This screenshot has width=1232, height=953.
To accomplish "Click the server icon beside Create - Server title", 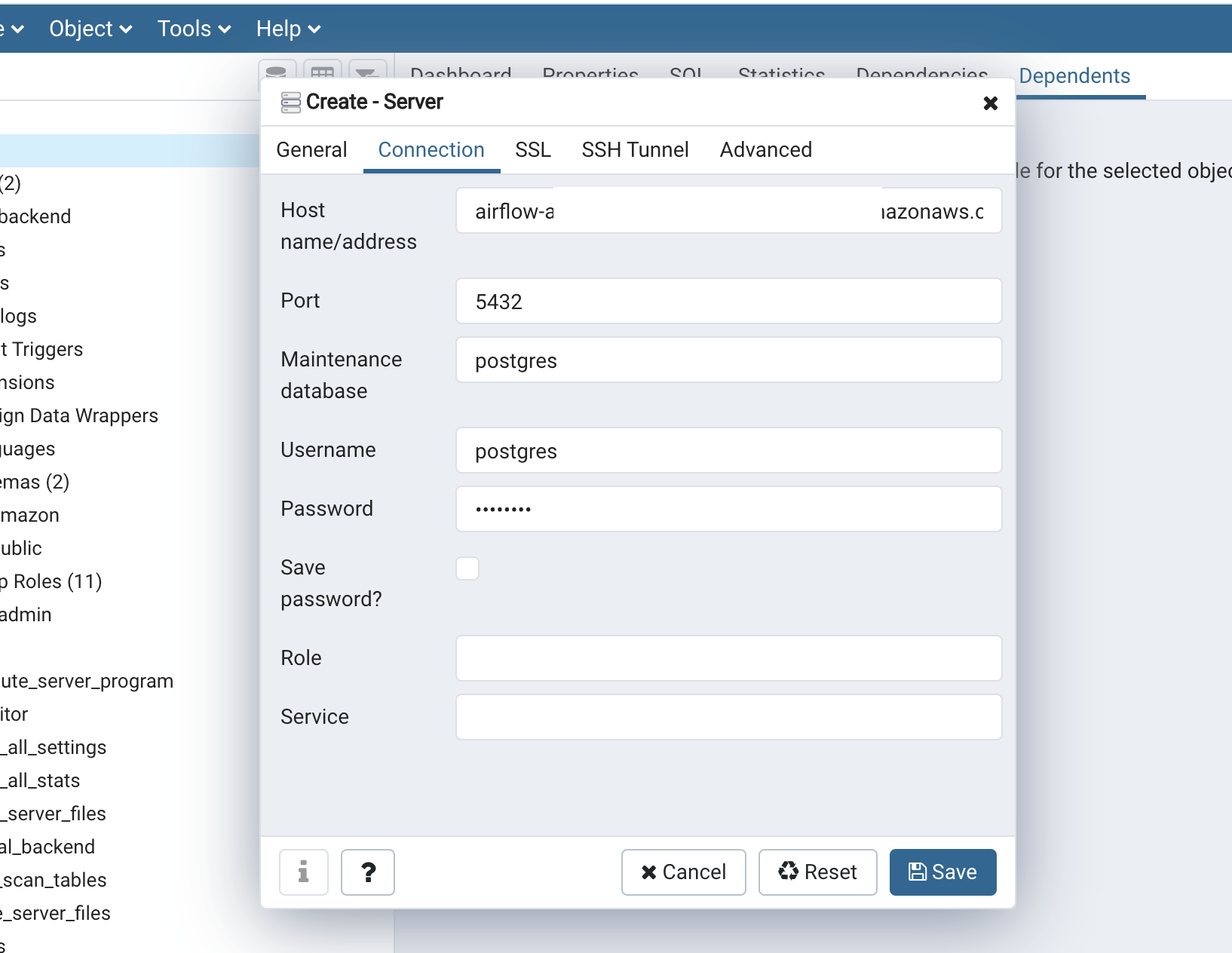I will [290, 101].
